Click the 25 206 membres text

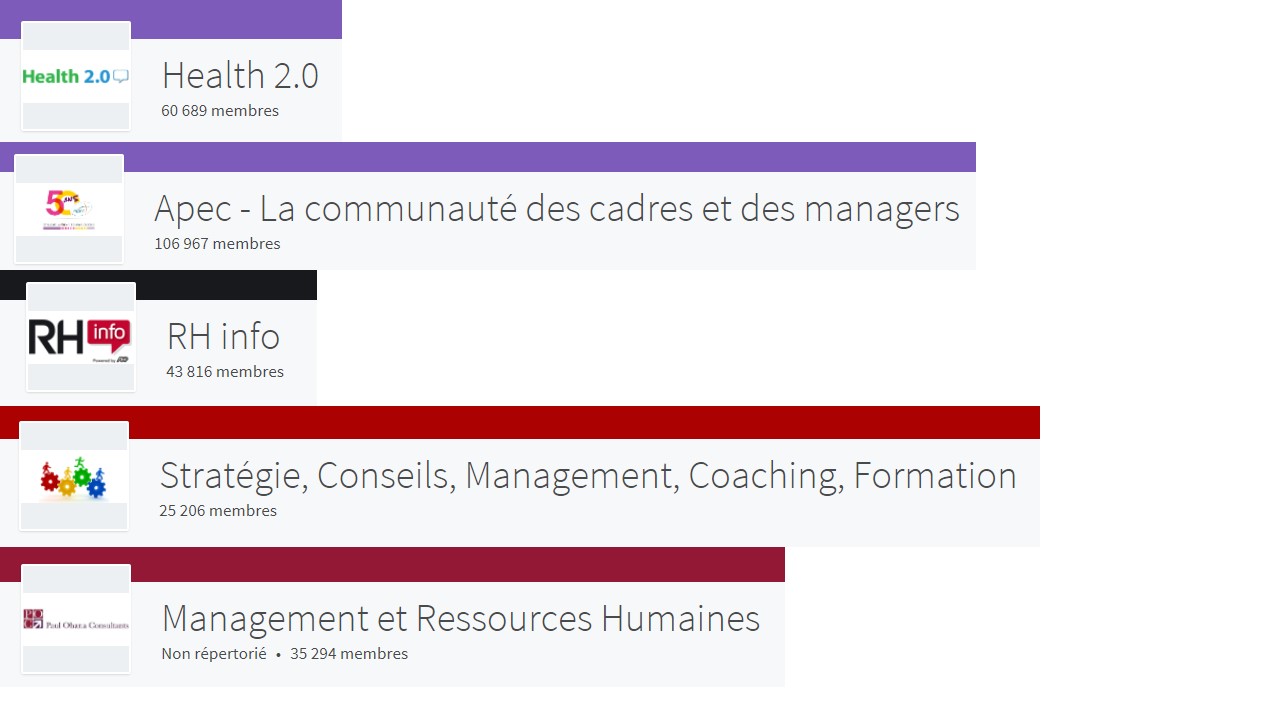click(218, 511)
